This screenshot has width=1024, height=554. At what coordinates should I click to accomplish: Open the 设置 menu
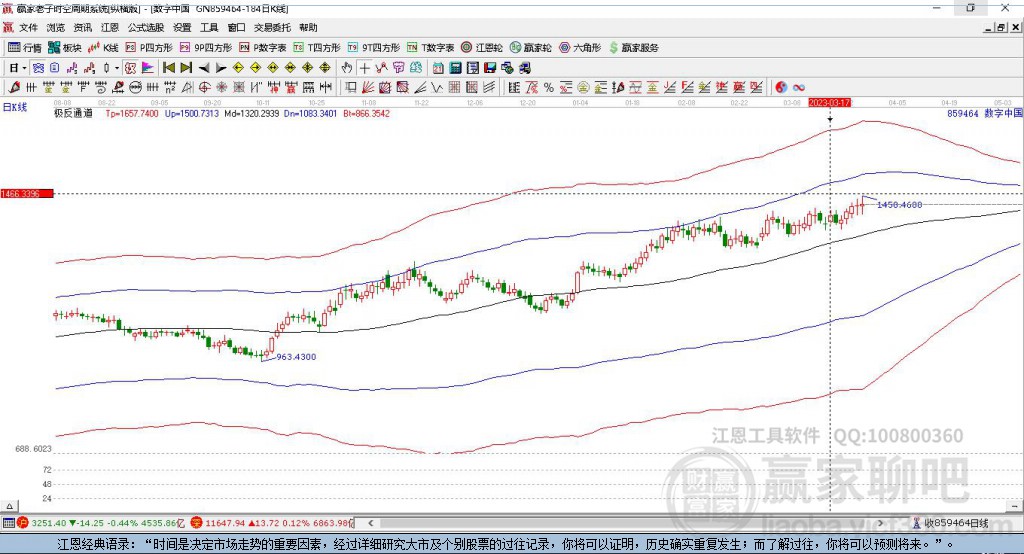(x=182, y=27)
